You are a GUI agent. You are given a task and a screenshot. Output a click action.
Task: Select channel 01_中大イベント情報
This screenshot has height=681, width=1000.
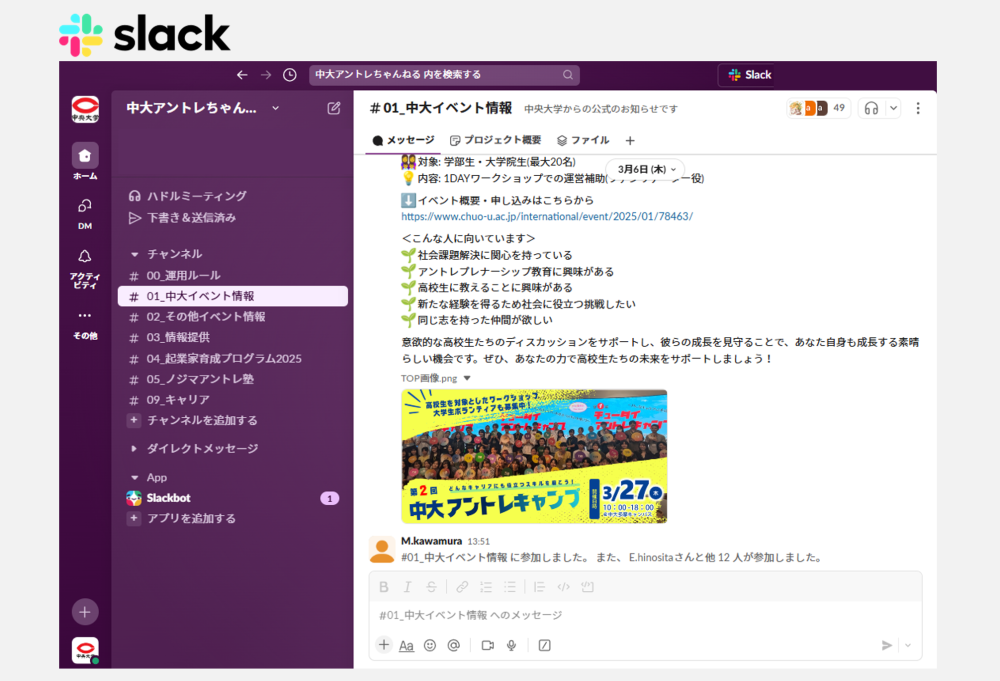pos(233,296)
